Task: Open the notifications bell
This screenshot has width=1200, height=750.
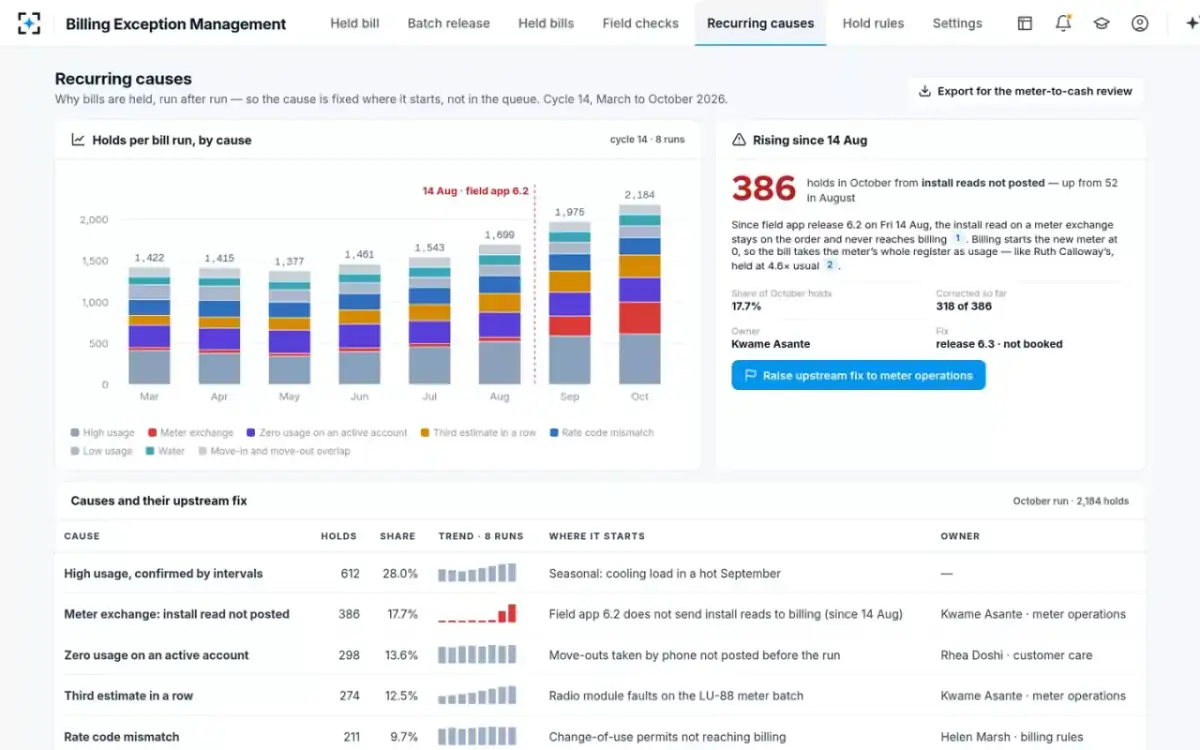Action: [1063, 23]
